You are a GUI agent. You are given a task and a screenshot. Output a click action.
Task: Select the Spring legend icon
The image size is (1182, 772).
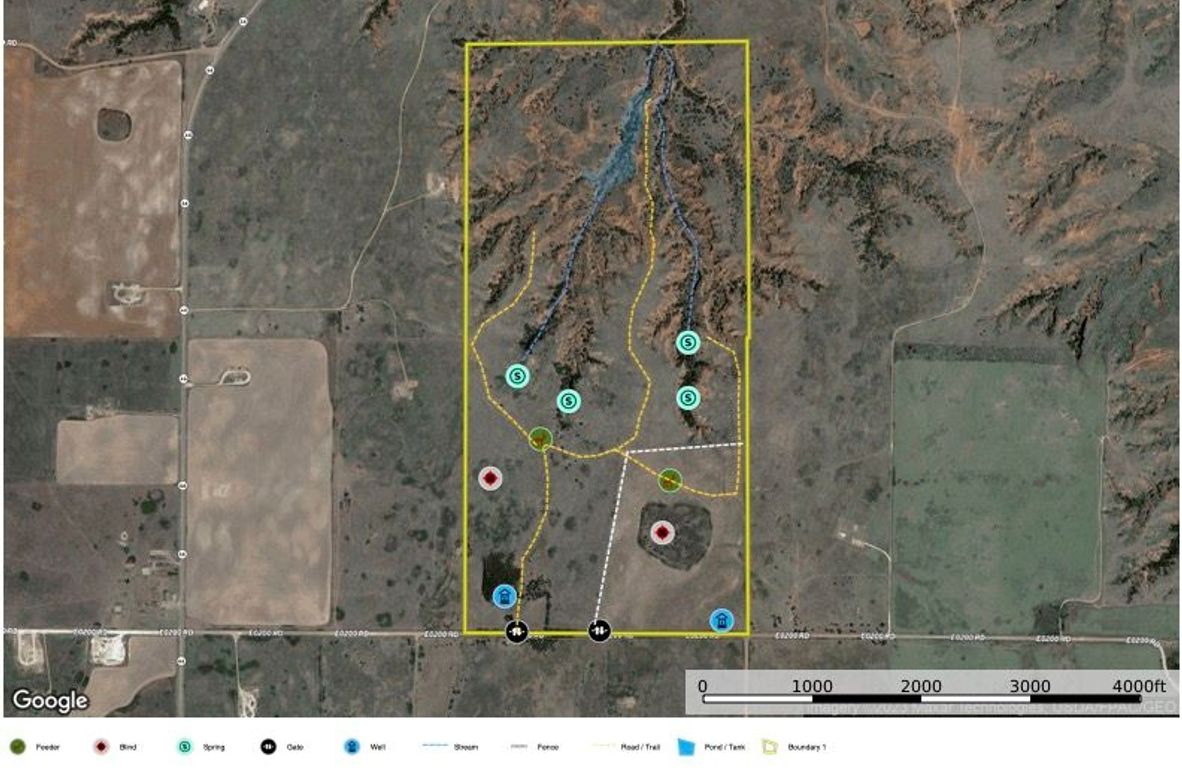(x=183, y=747)
